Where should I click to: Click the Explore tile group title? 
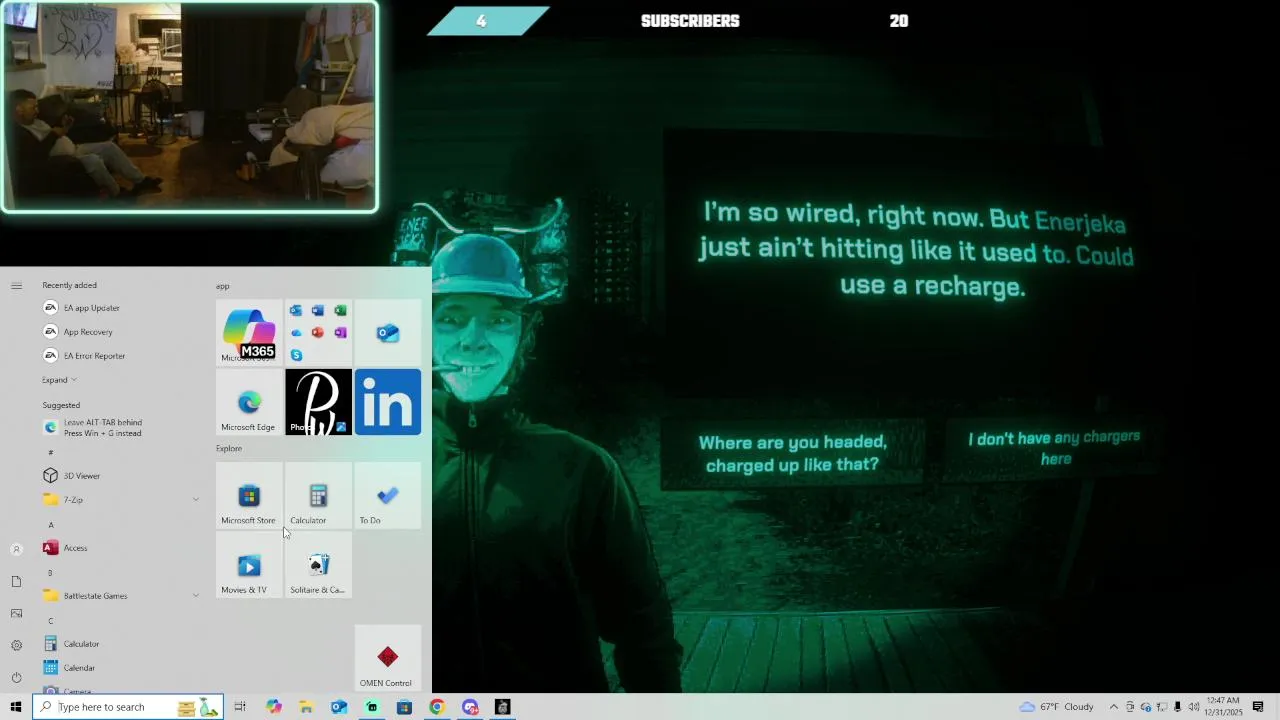point(229,448)
